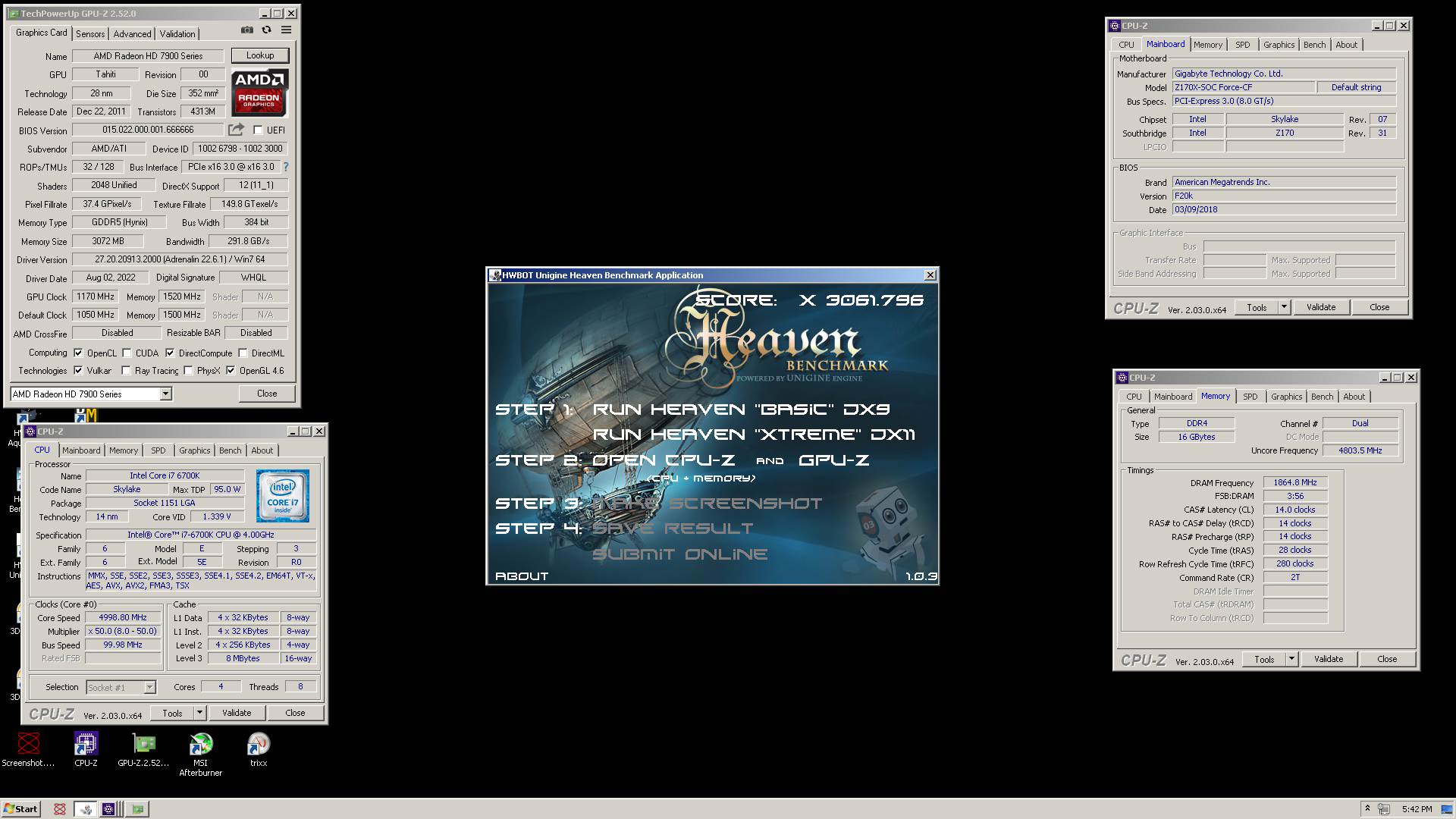Select the CPU-Z taskbar button
The width and height of the screenshot is (1456, 819).
pyautogui.click(x=109, y=809)
